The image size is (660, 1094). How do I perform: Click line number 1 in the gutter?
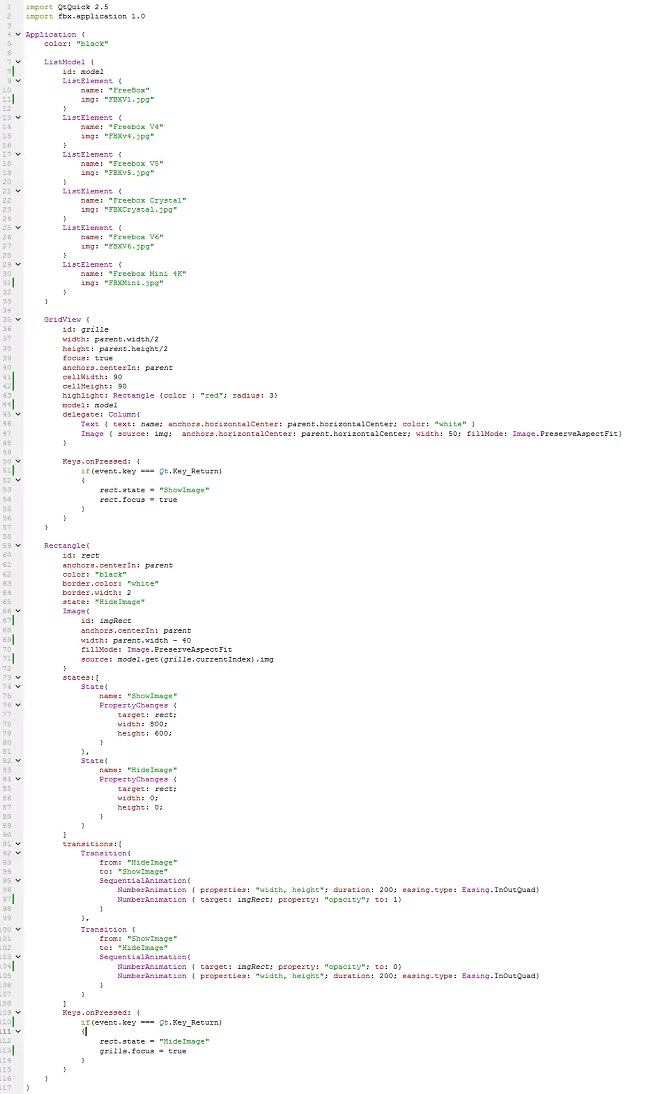pos(8,6)
